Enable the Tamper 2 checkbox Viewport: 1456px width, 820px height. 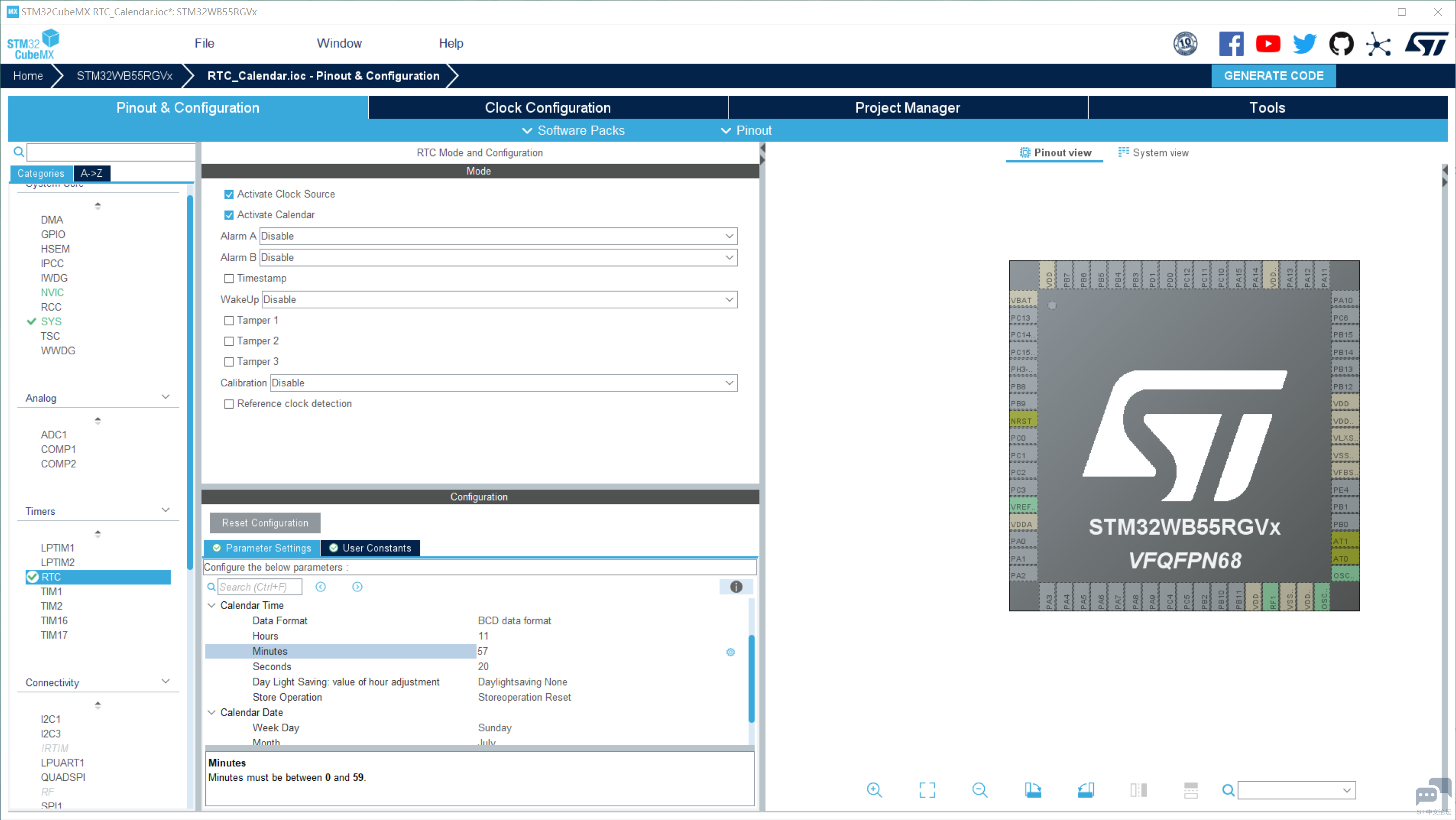point(229,341)
